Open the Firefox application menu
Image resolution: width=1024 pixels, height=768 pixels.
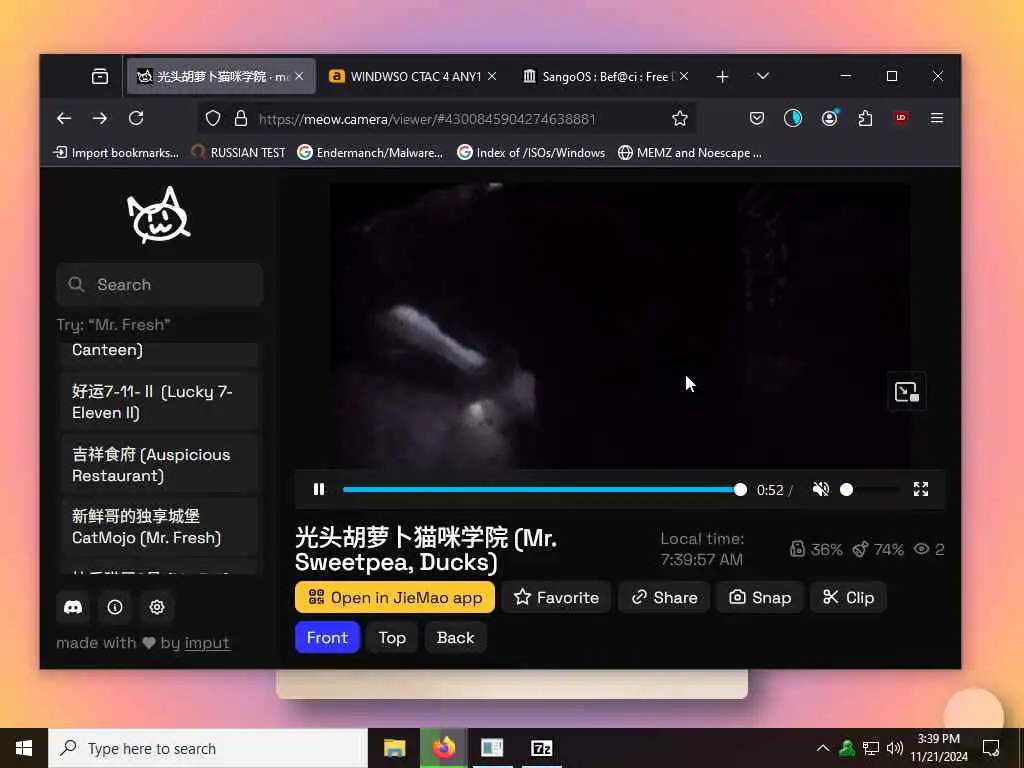tap(937, 118)
